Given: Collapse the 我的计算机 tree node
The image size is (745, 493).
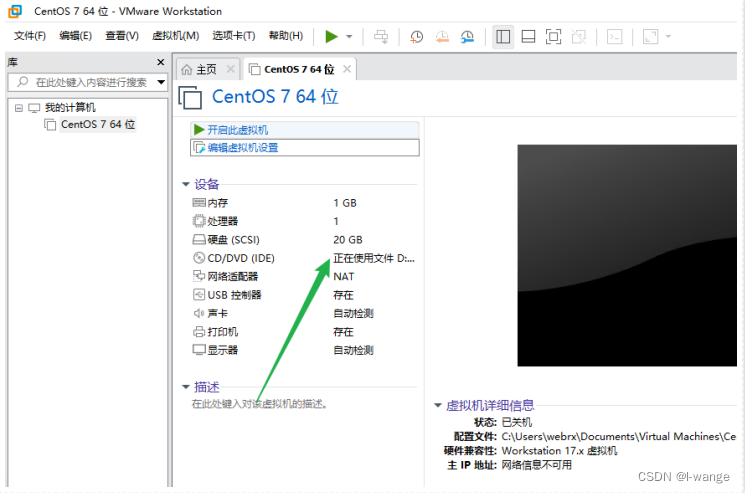Looking at the screenshot, I should [19, 108].
